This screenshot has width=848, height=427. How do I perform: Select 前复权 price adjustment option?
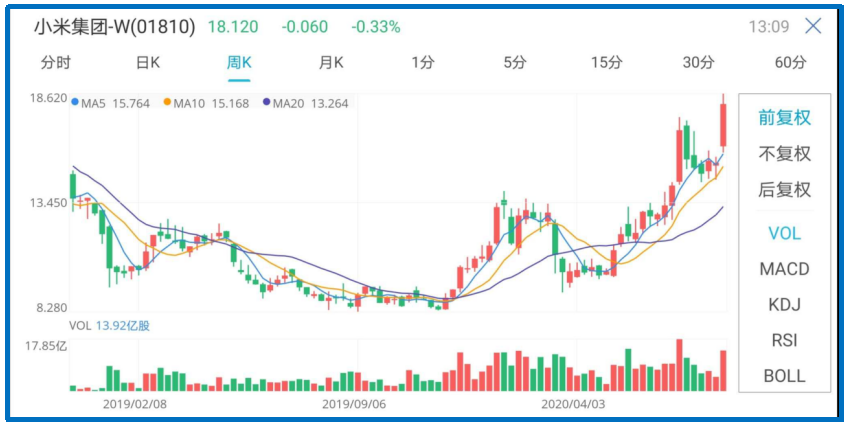coord(784,117)
